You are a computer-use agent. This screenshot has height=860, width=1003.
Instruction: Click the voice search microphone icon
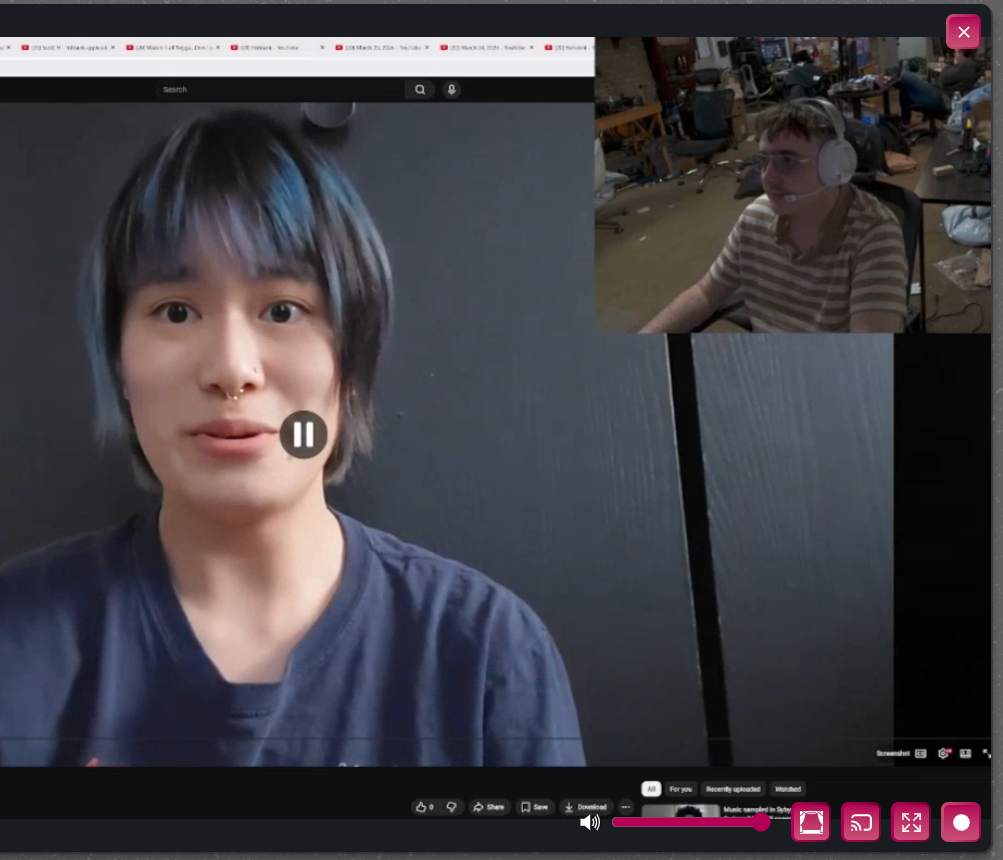[x=452, y=90]
